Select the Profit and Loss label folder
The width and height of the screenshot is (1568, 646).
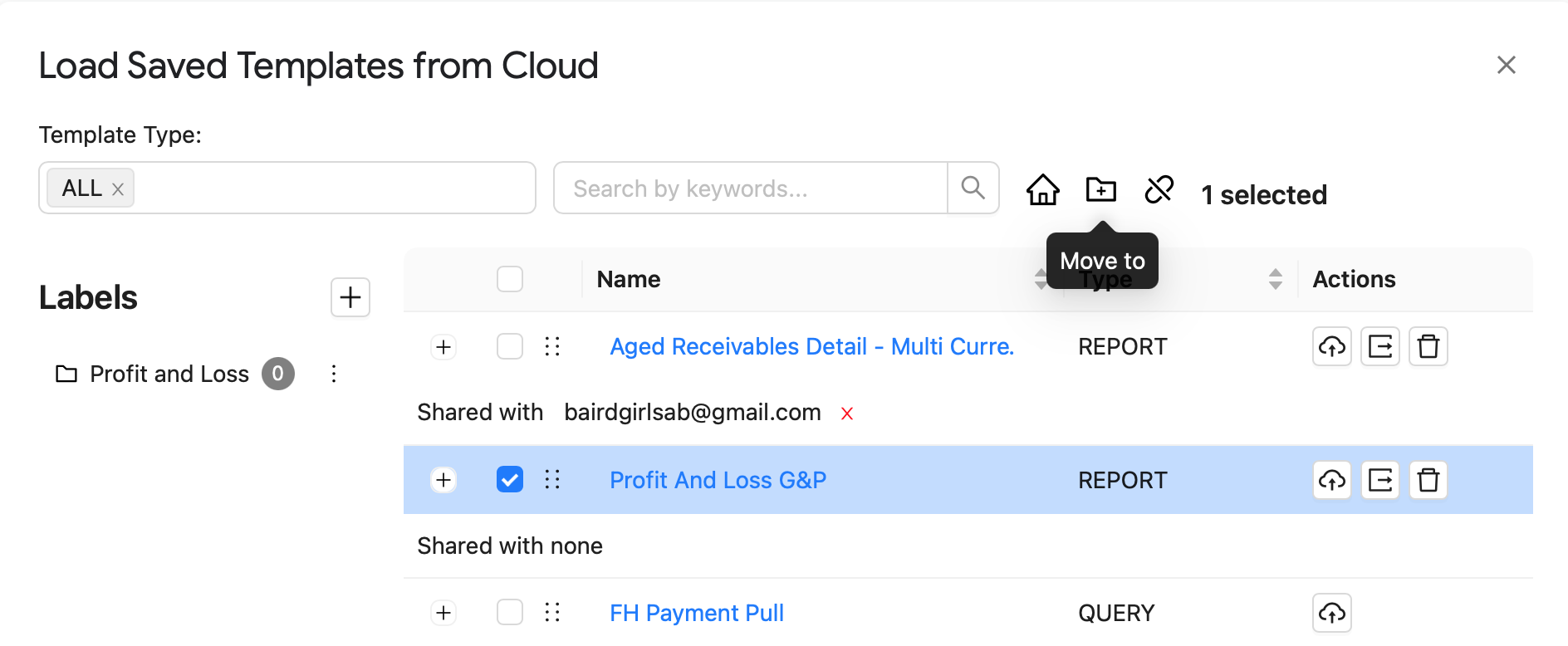pos(153,374)
